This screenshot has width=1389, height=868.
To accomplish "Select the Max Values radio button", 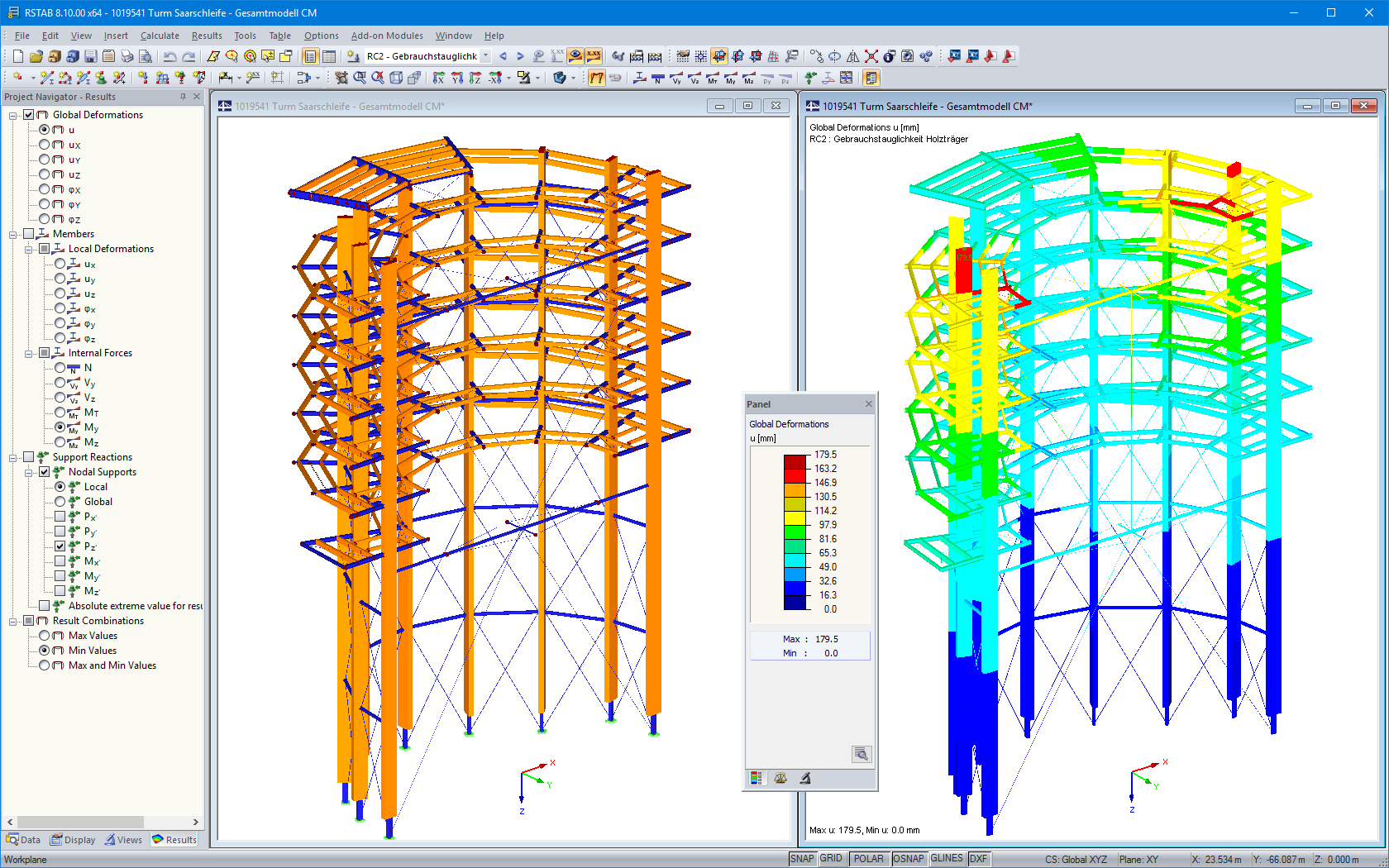I will click(45, 635).
